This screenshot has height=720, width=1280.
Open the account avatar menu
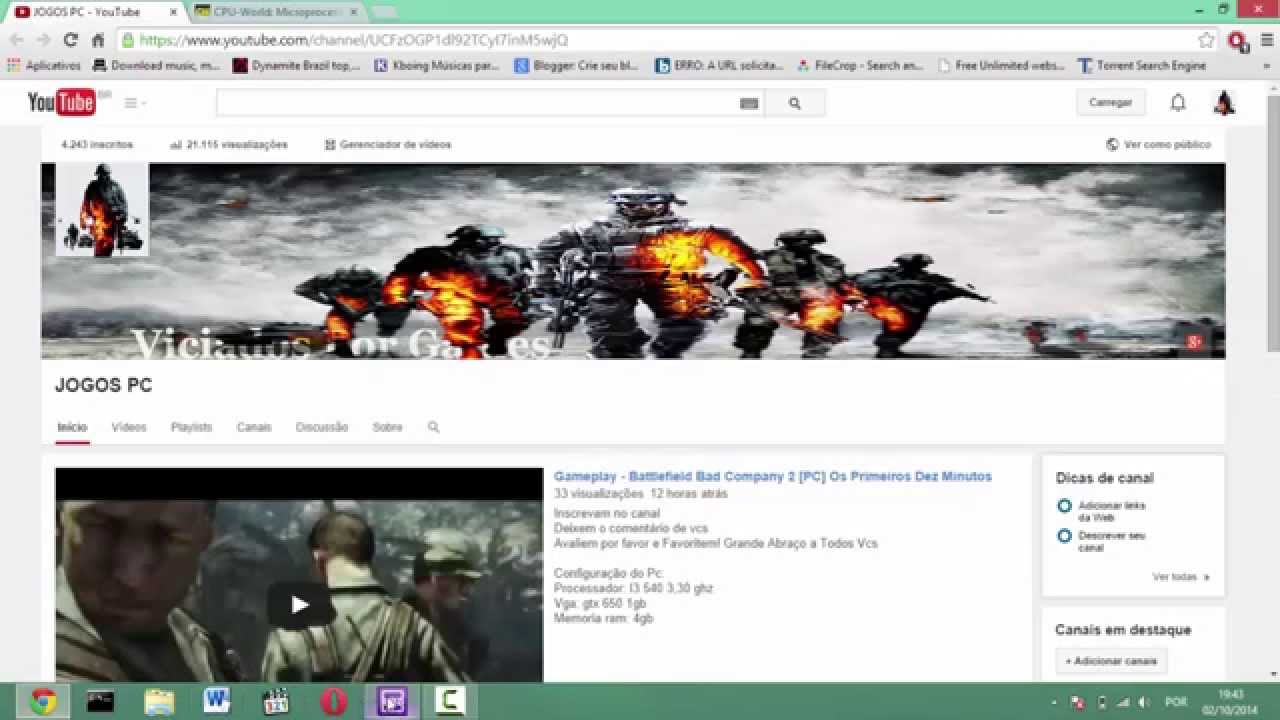click(x=1224, y=102)
